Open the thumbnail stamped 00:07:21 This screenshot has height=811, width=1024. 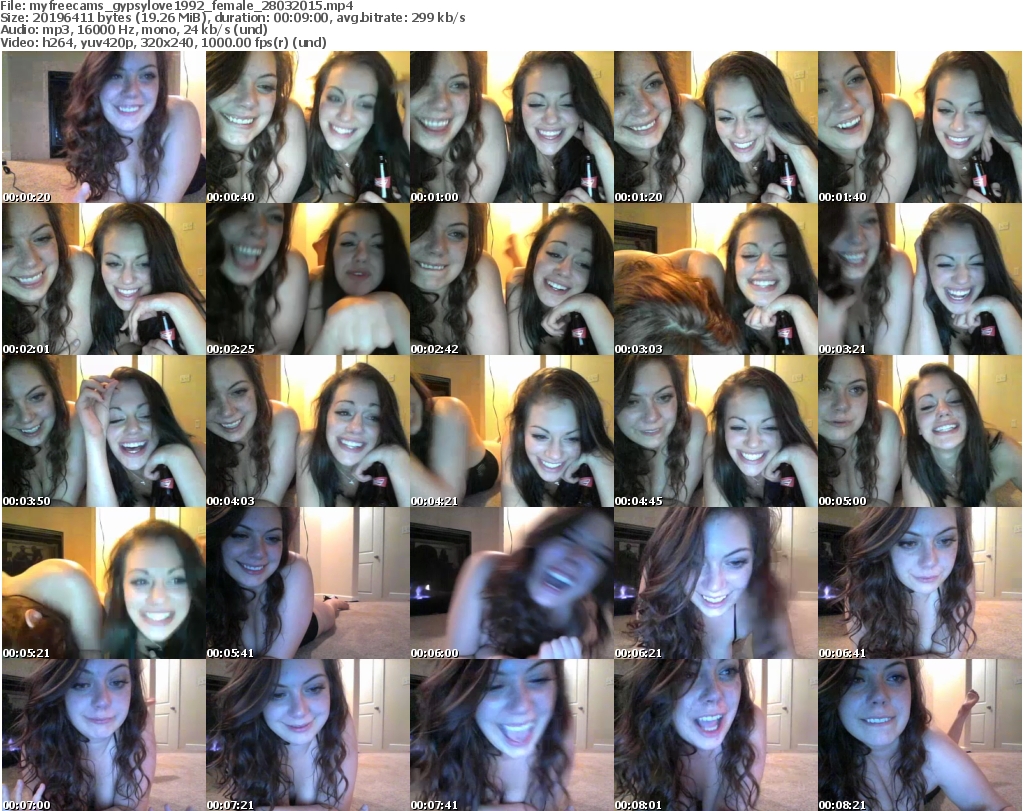pyautogui.click(x=308, y=735)
